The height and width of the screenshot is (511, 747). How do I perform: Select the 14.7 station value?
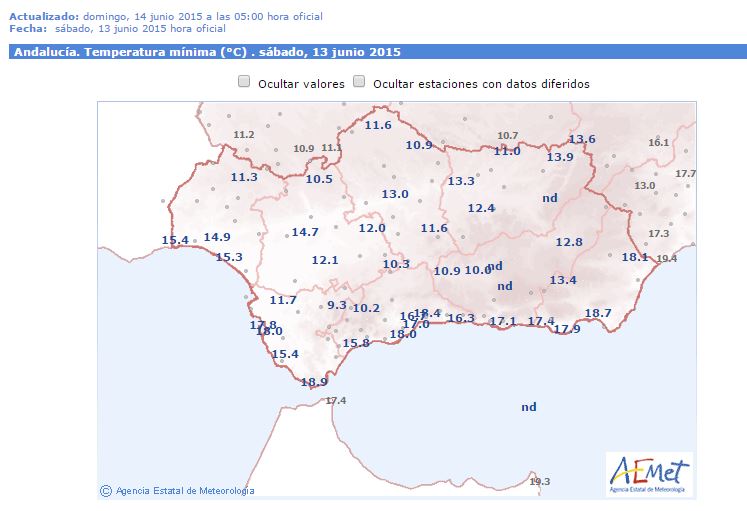[x=305, y=232]
